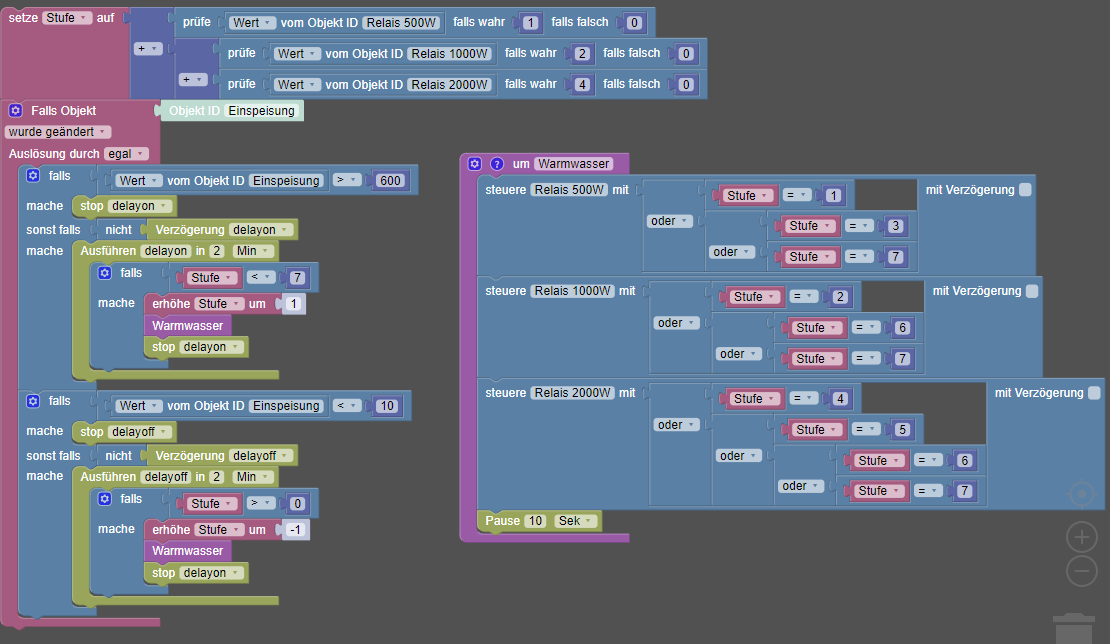This screenshot has height=644, width=1110.
Task: Center the workspace with the crosshair icon
Action: 1082,493
